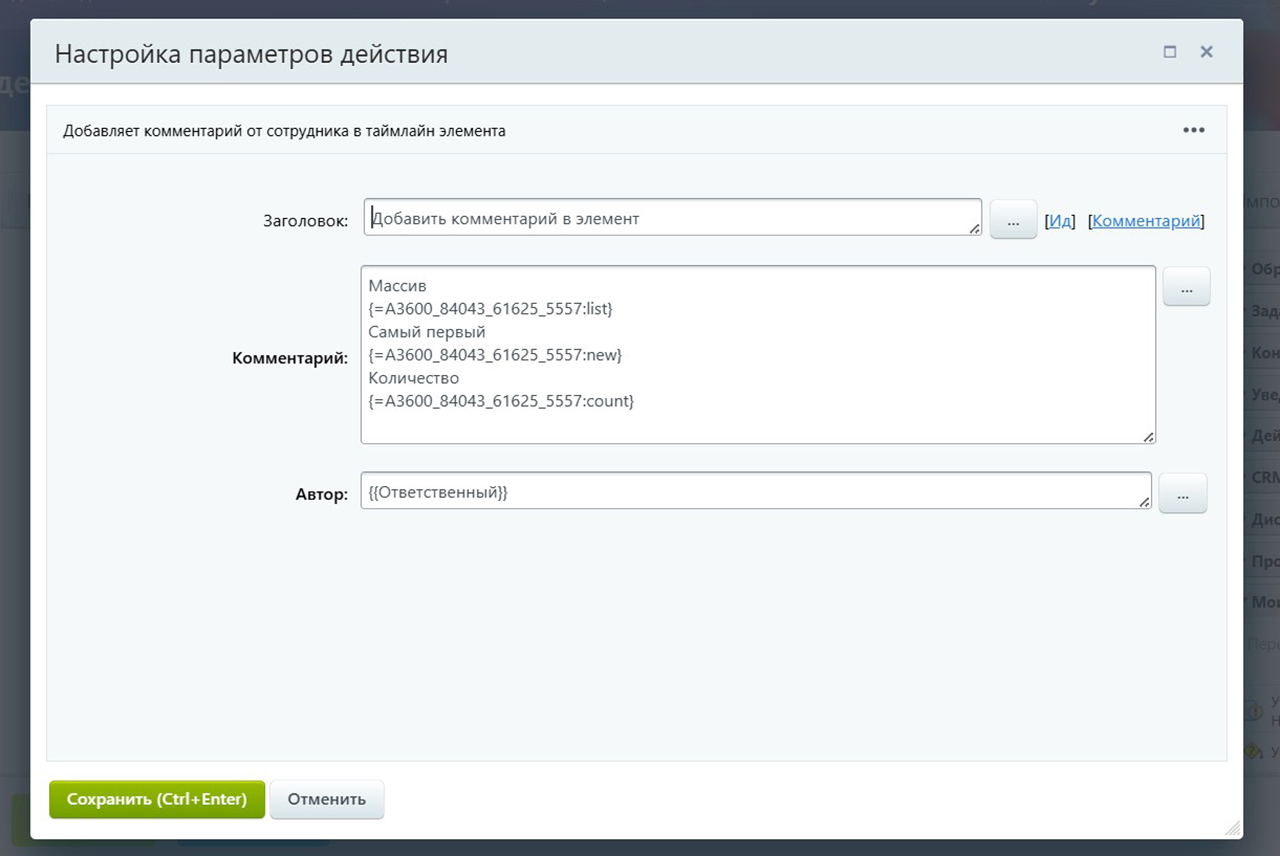1280x856 pixels.
Task: Grab resize grip of the Заголовок field
Action: point(974,229)
